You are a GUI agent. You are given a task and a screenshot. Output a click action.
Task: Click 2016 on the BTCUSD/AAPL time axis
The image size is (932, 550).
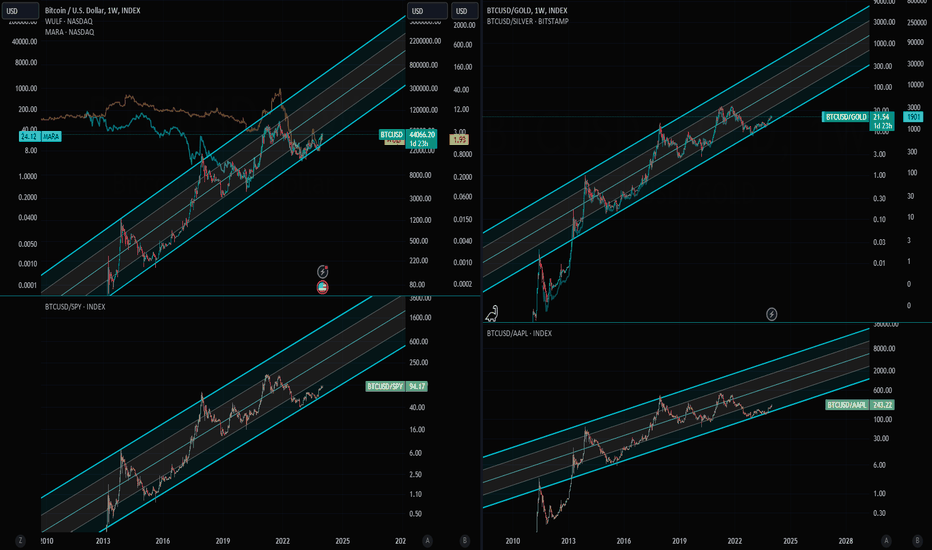pos(624,541)
